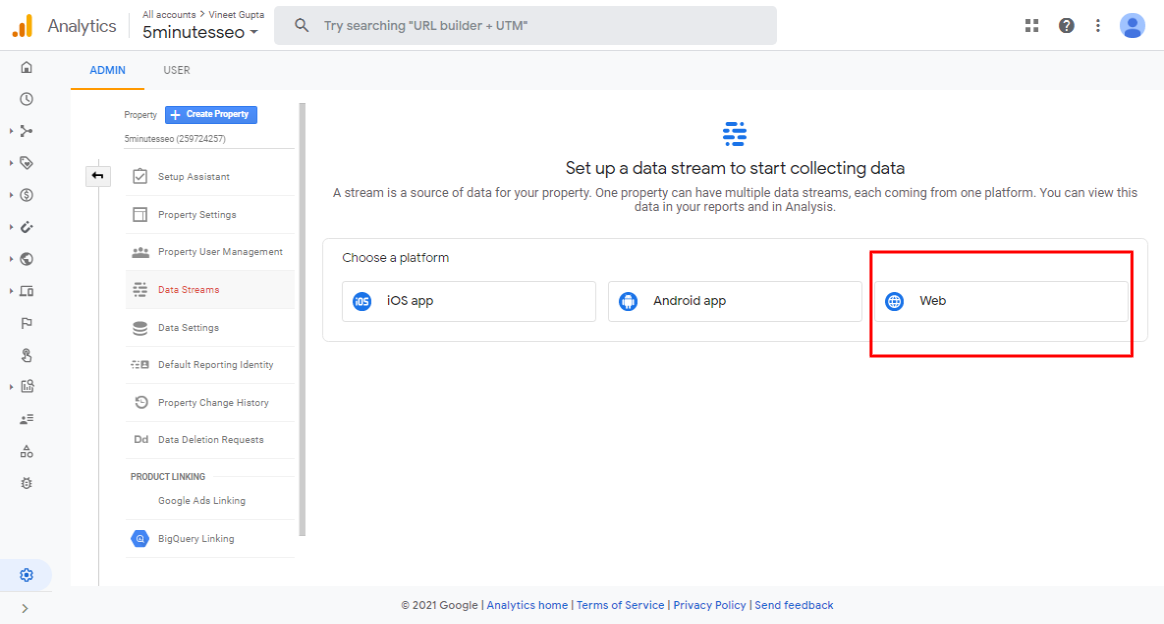Expand the bottom-left navigation chevron

pyautogui.click(x=26, y=607)
